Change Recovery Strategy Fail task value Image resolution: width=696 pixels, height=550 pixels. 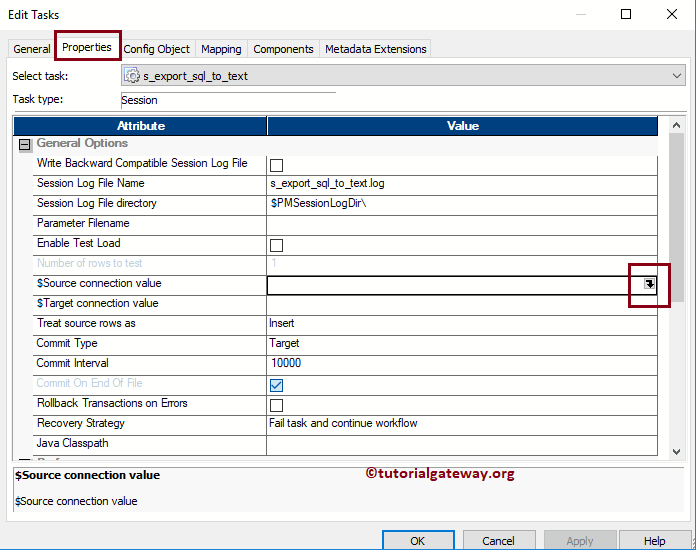(462, 423)
